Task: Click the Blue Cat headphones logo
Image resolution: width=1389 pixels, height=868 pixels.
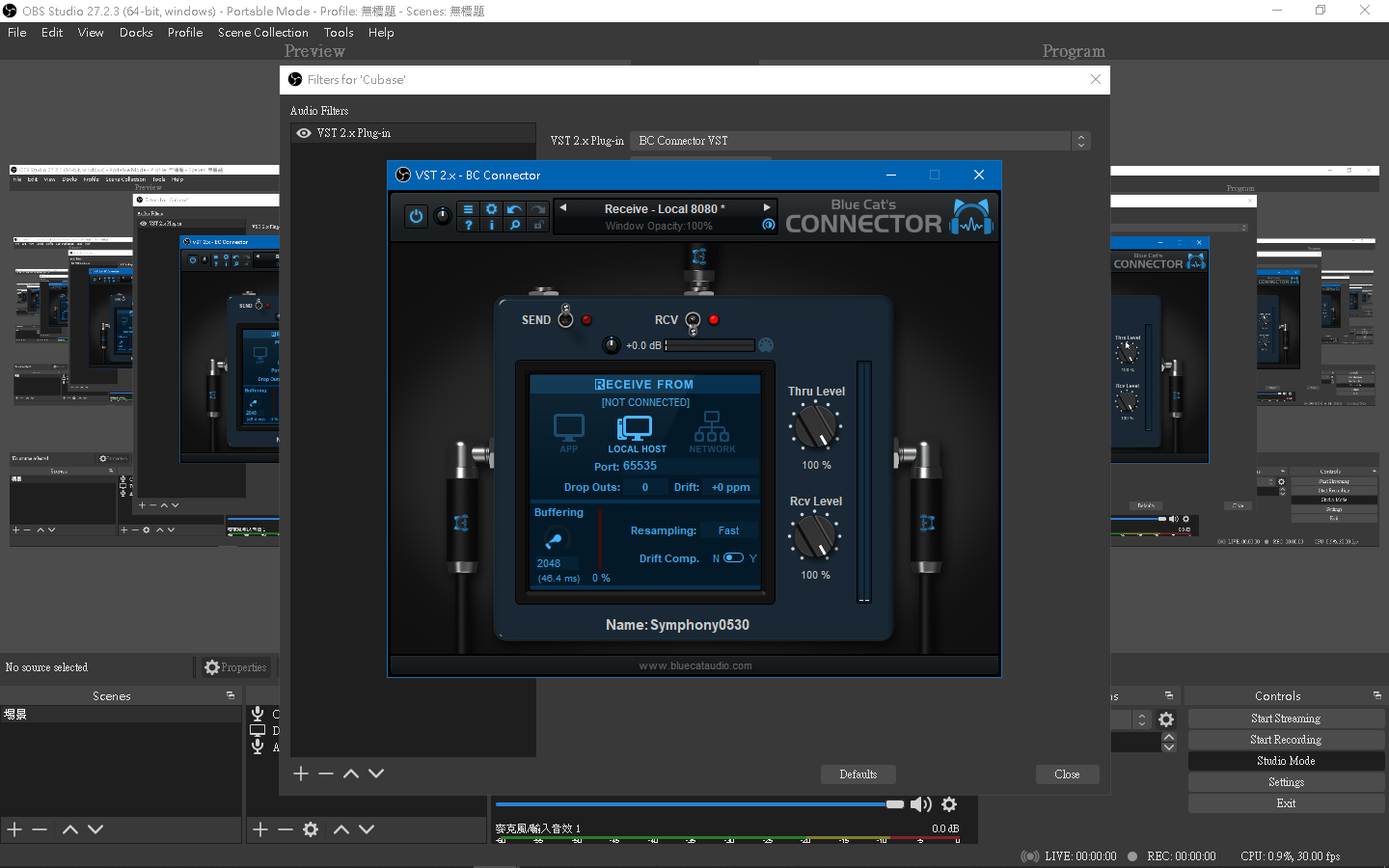Action: click(971, 217)
